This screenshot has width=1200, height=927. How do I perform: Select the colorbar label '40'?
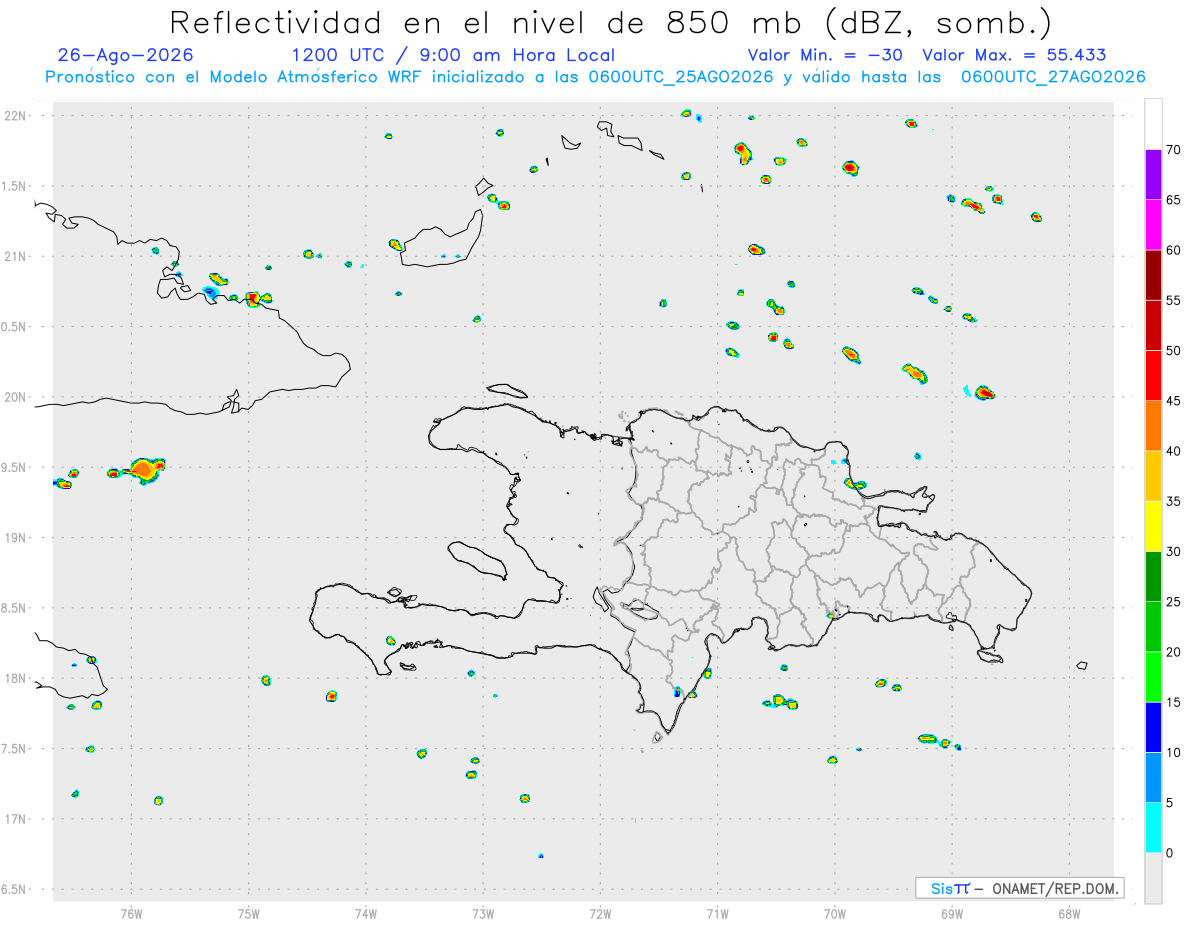click(1174, 451)
